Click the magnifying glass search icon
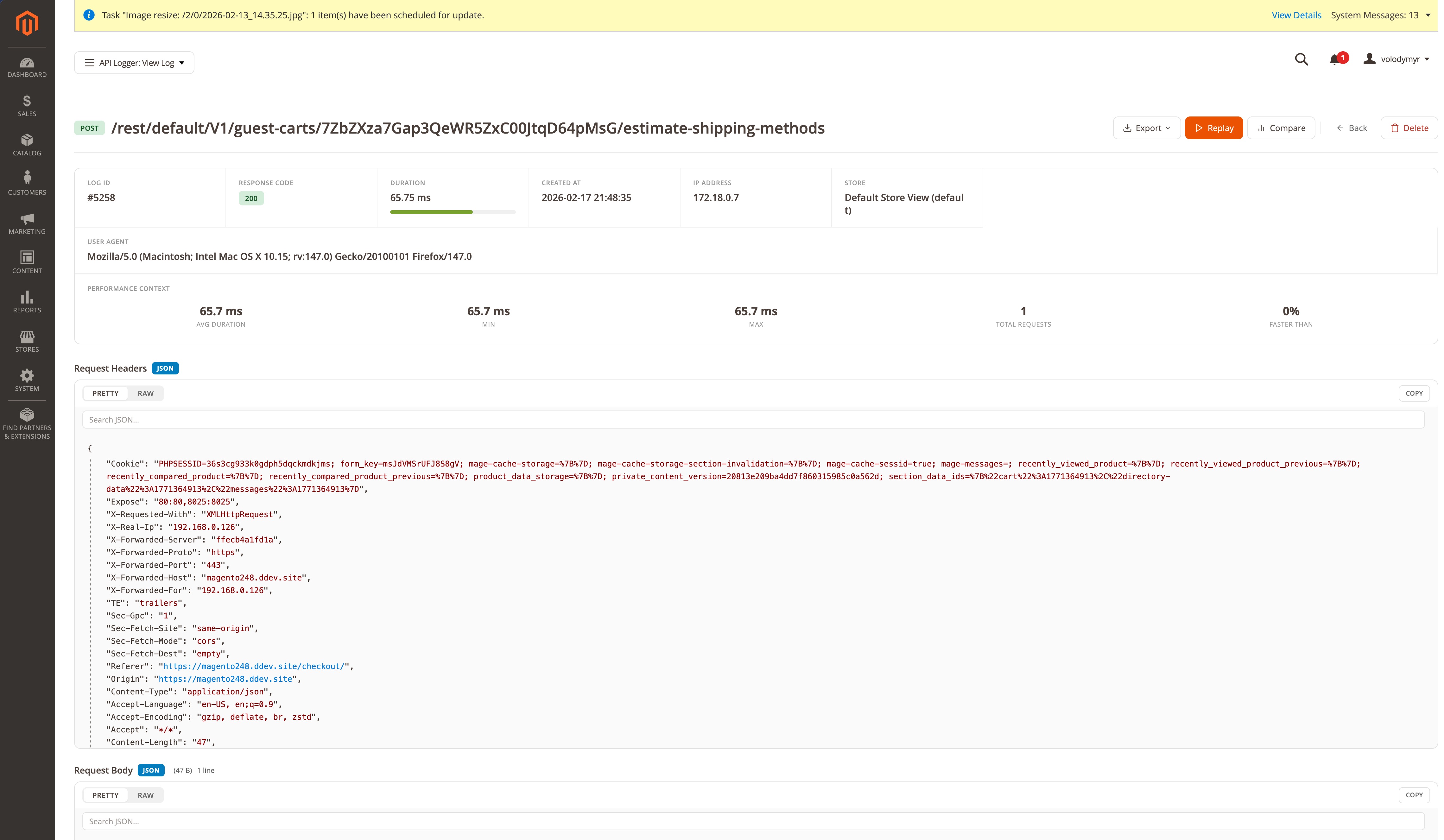Viewport: 1444px width, 840px height. click(x=1301, y=59)
